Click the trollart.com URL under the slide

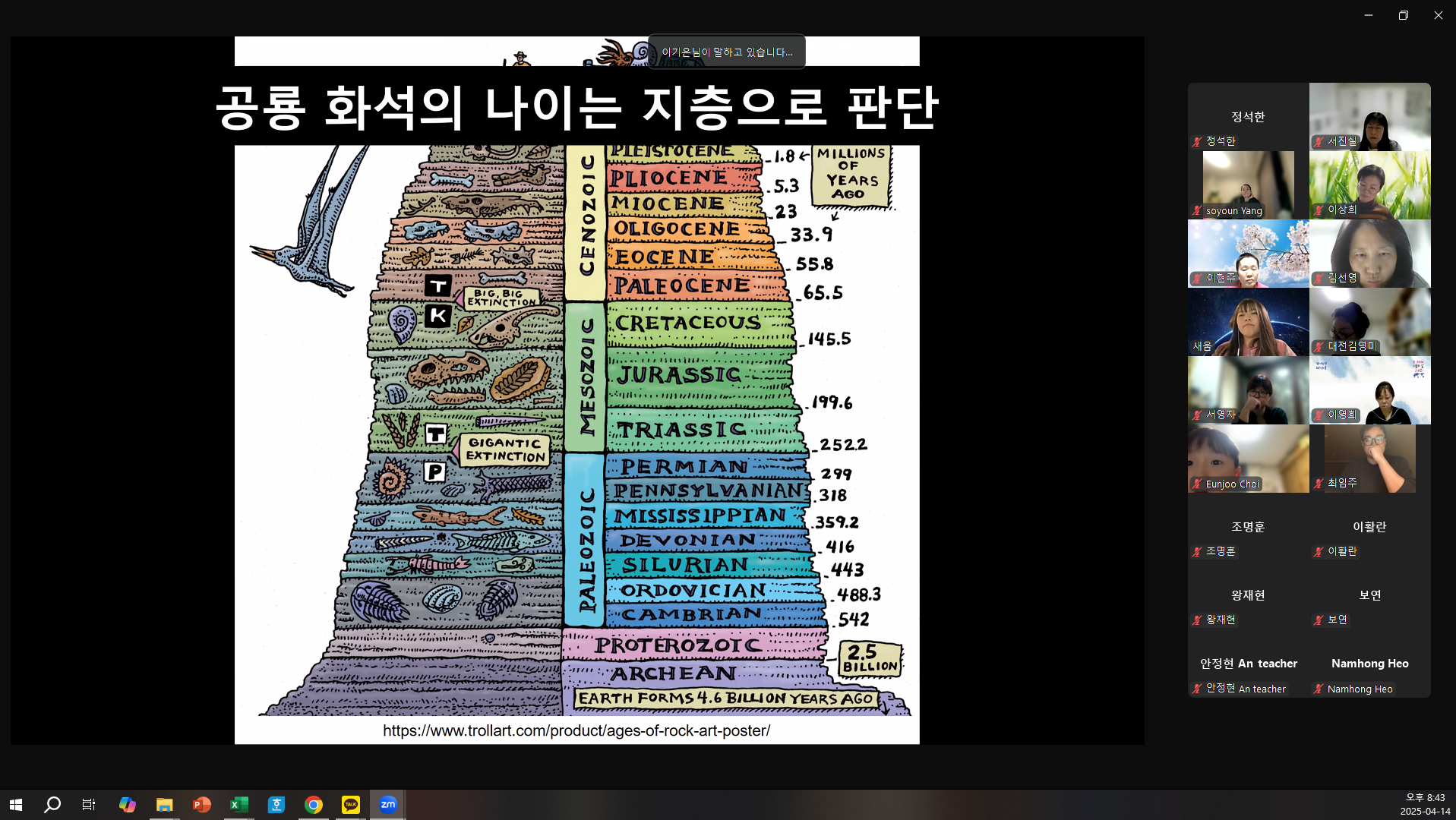[576, 730]
